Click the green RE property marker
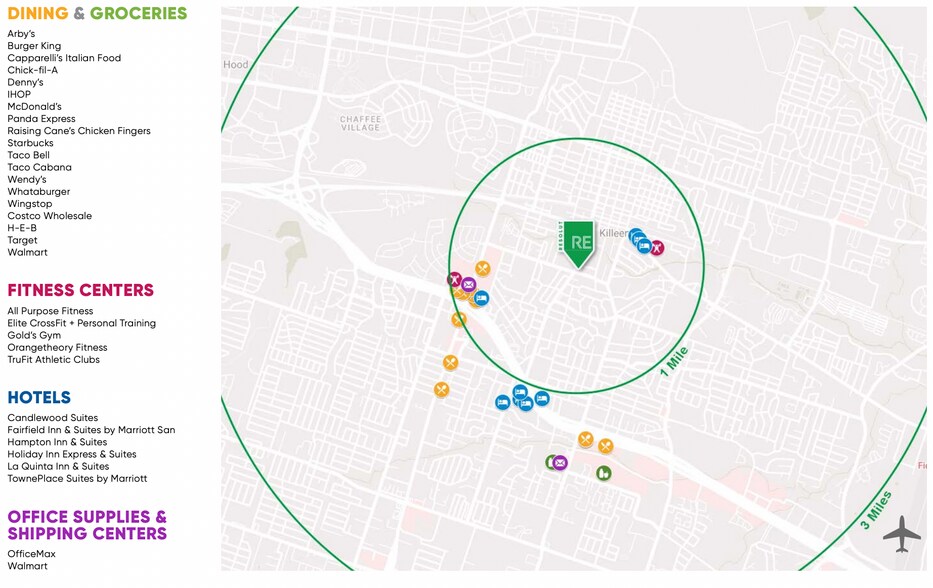Image resolution: width=933 pixels, height=588 pixels. (x=577, y=243)
